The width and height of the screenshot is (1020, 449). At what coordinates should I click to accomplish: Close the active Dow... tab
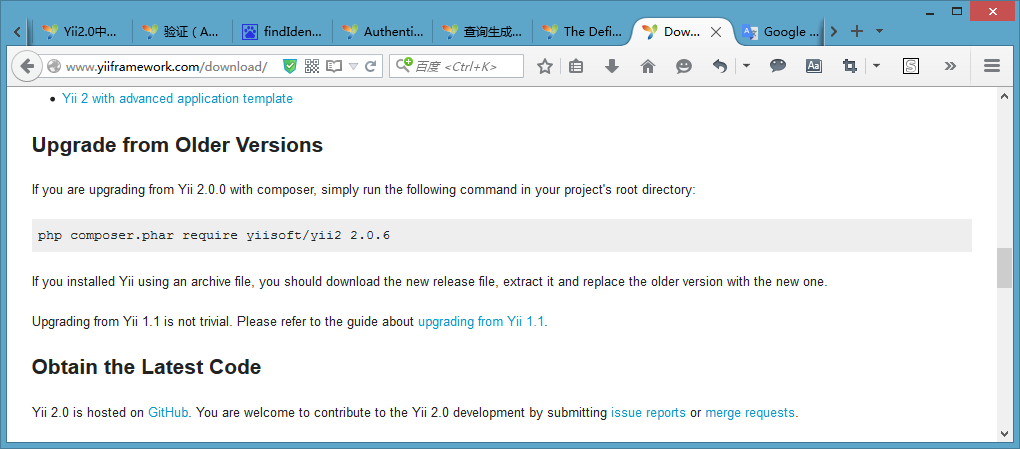click(715, 32)
